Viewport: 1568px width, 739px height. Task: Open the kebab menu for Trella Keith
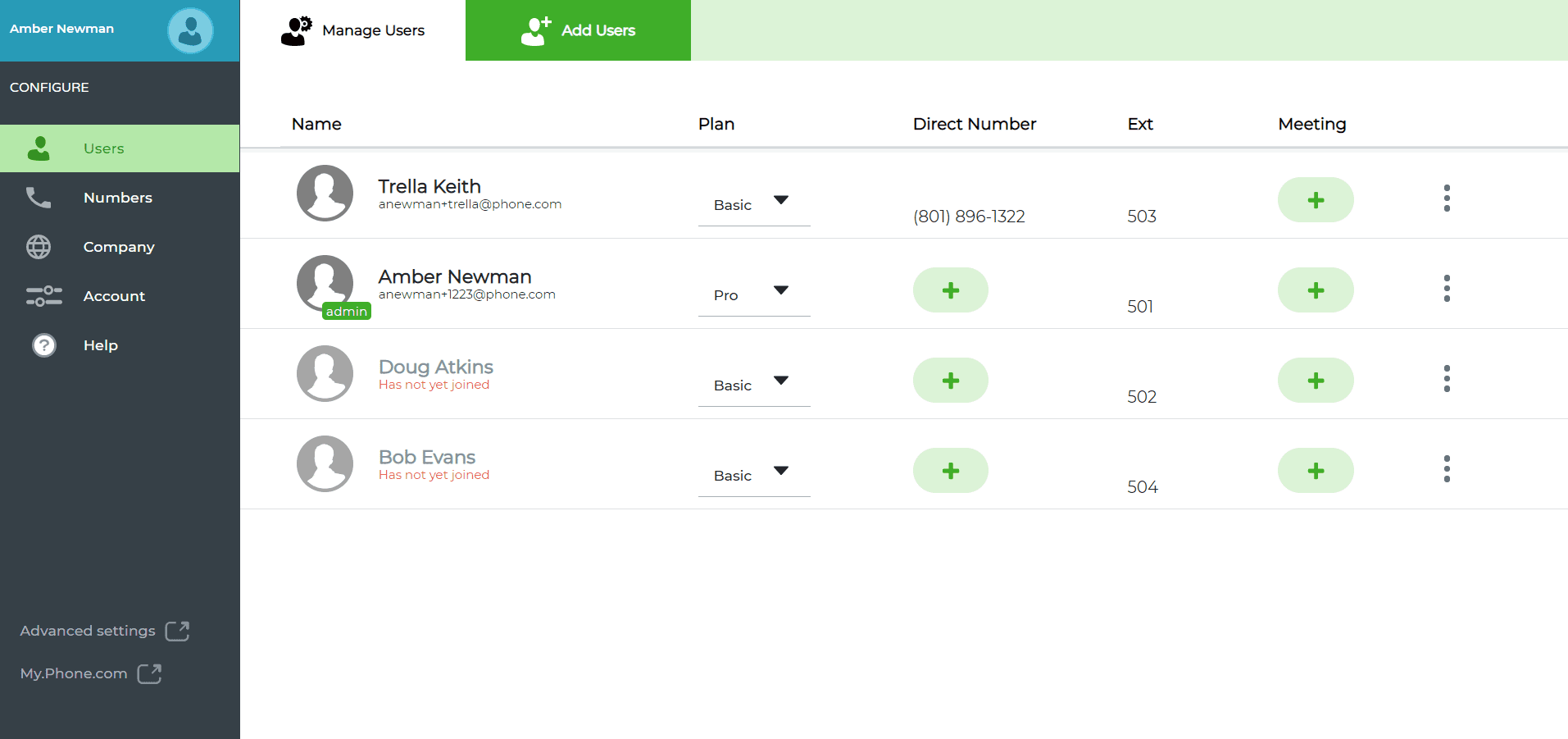[1447, 198]
